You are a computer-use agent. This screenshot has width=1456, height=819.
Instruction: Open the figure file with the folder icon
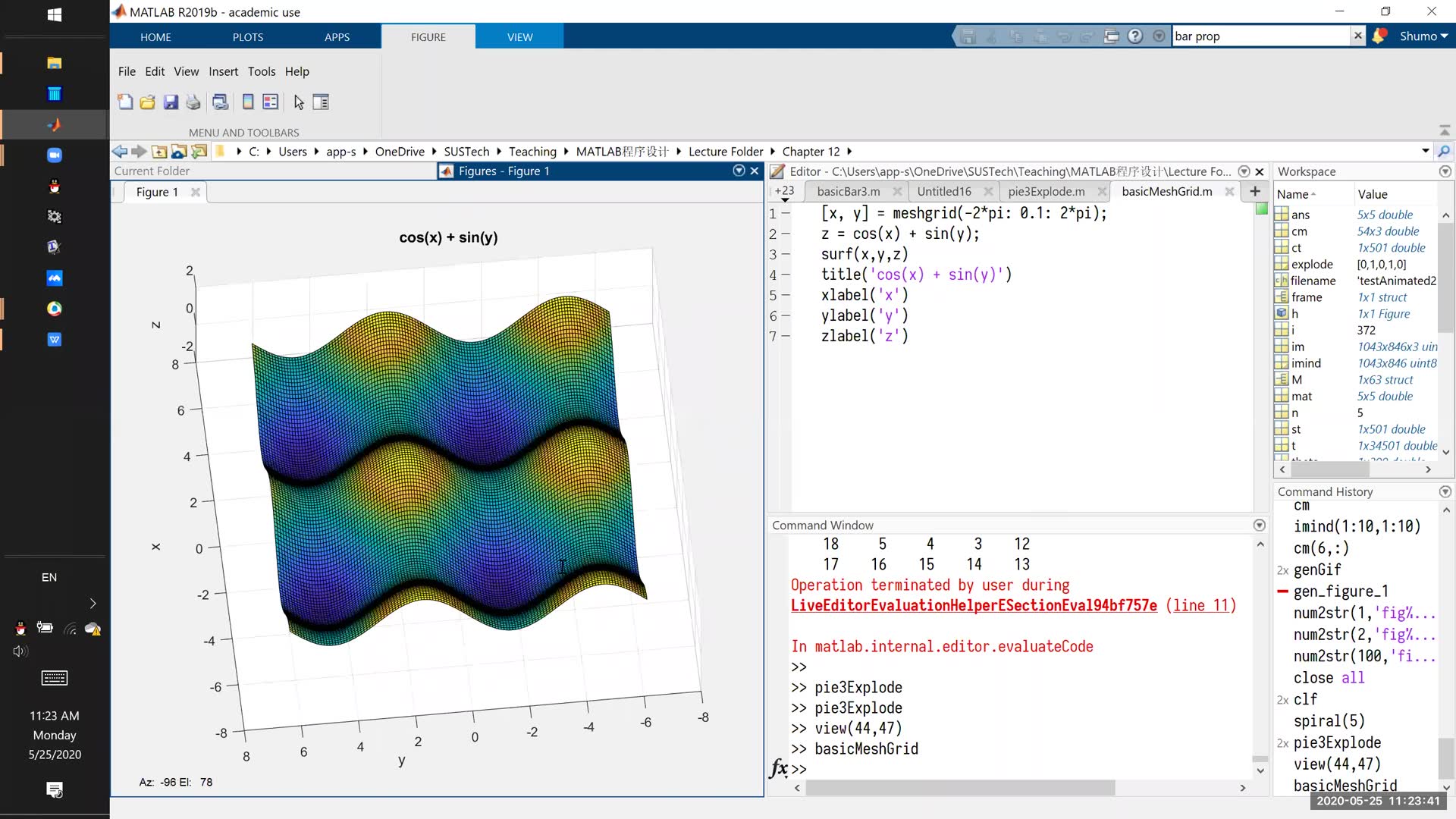148,102
